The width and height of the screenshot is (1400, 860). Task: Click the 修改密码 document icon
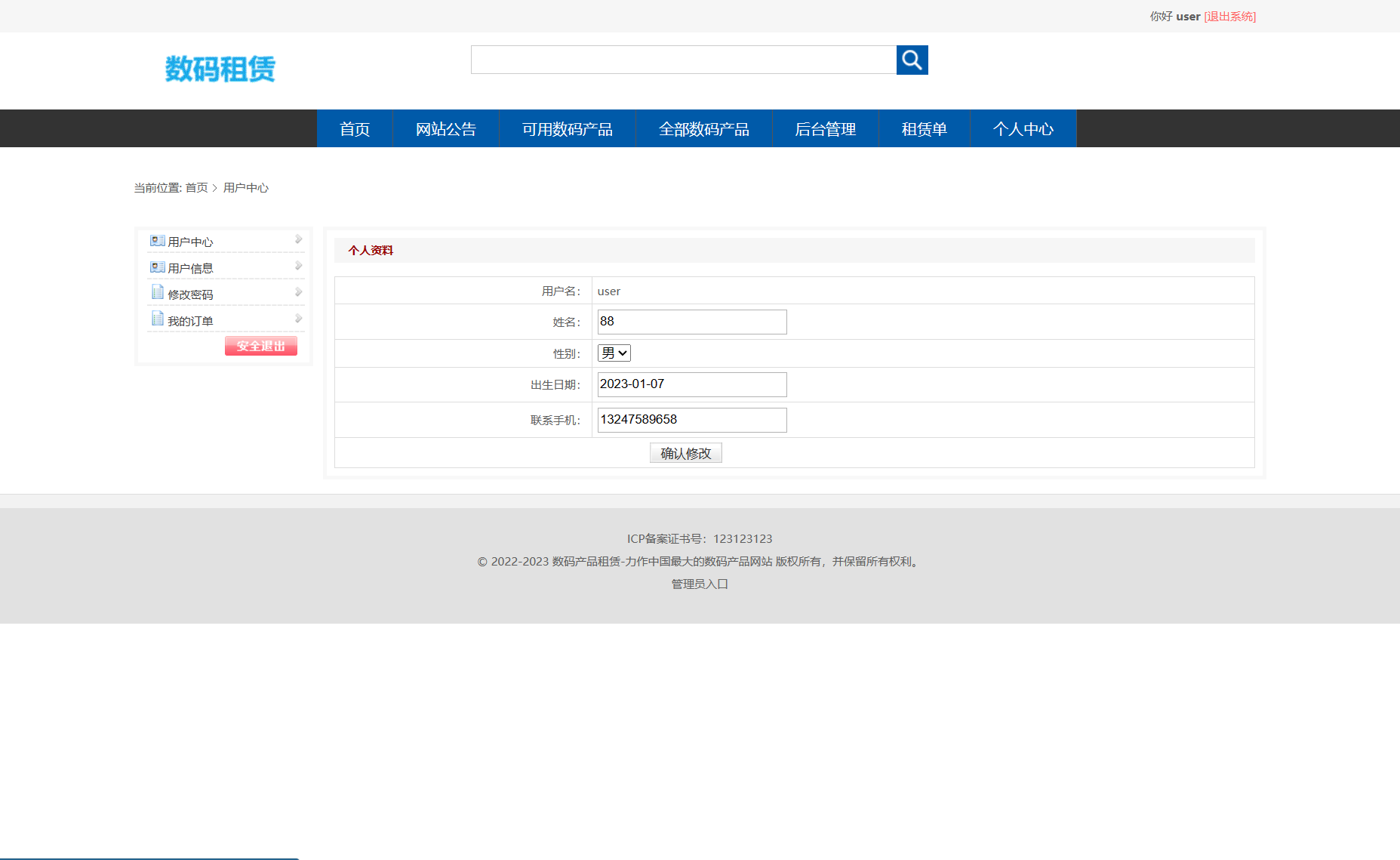tap(158, 291)
